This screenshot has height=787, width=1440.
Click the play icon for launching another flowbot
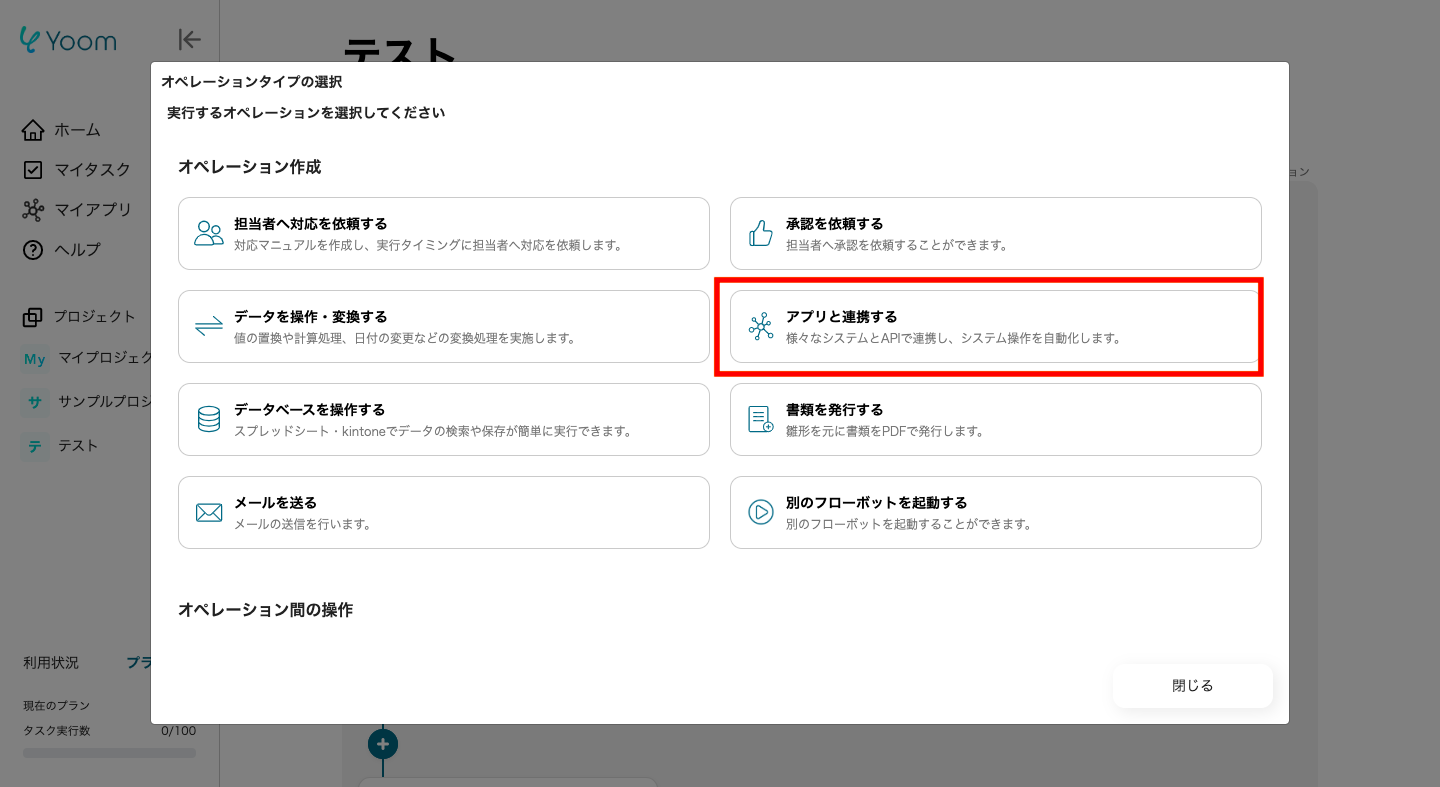click(x=761, y=512)
